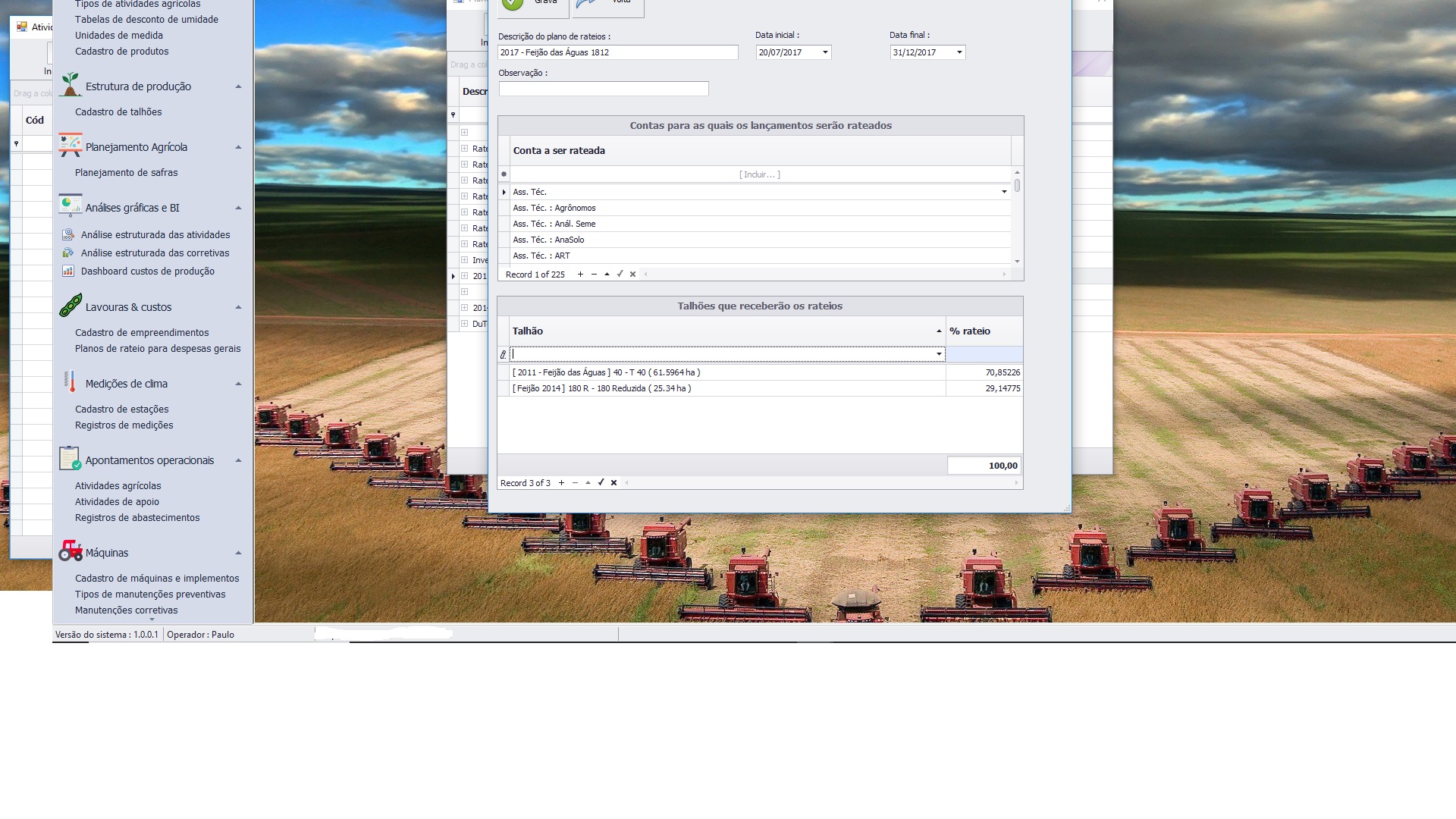Click filter icon in Atividades window grid

[x=16, y=143]
